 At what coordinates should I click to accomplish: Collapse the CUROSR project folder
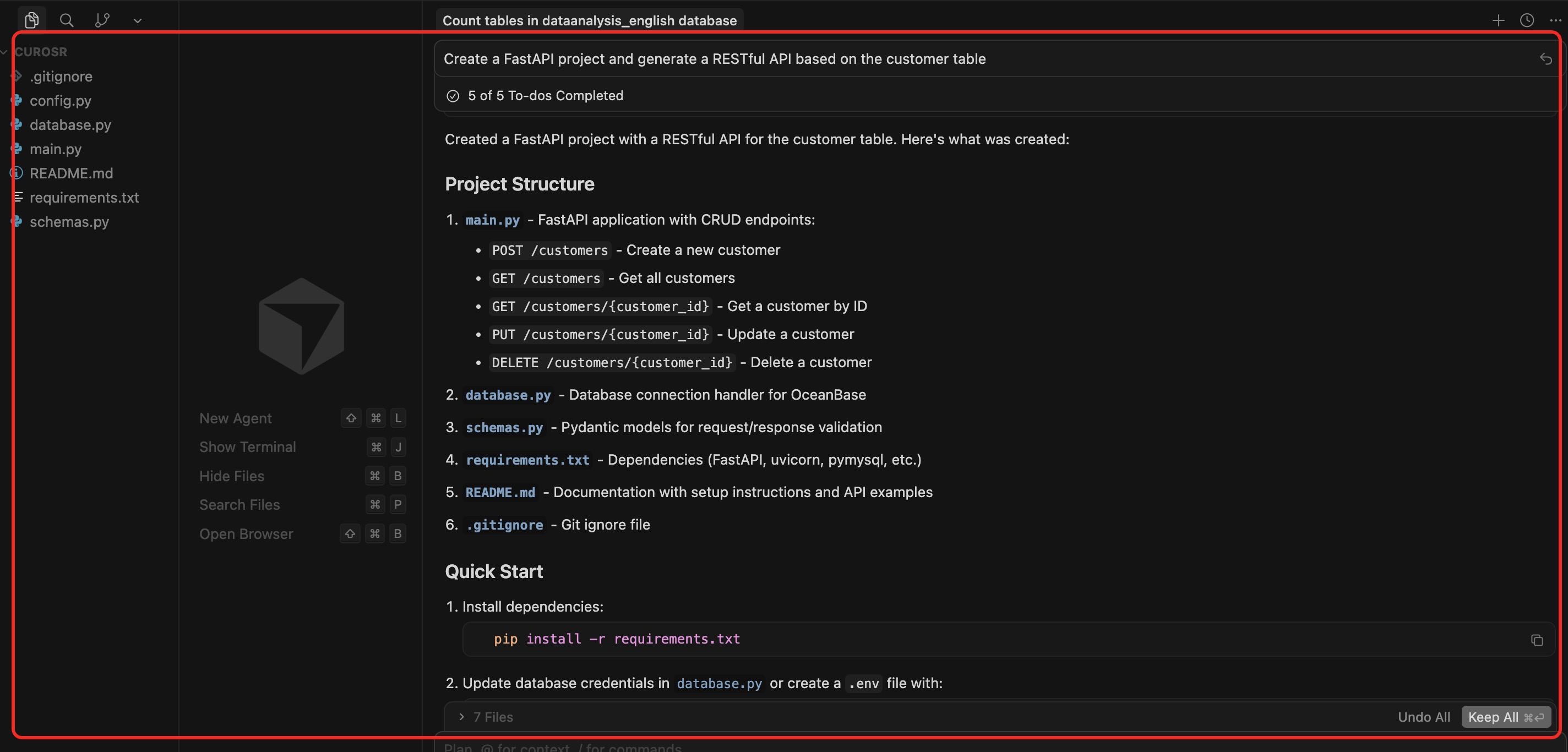click(40, 52)
